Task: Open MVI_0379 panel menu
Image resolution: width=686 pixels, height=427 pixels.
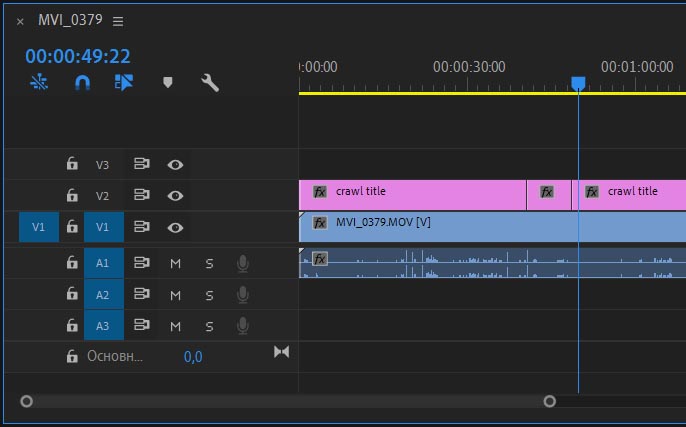Action: coord(118,21)
